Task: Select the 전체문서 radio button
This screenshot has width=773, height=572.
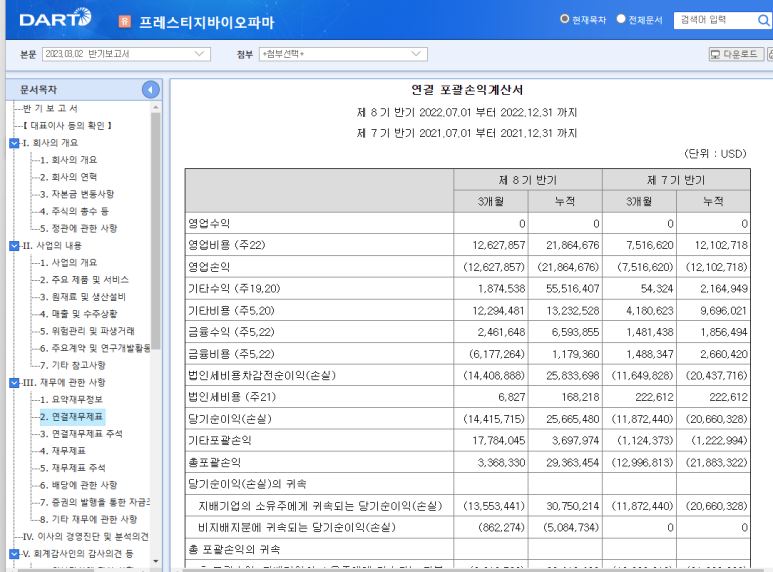Action: pos(621,19)
